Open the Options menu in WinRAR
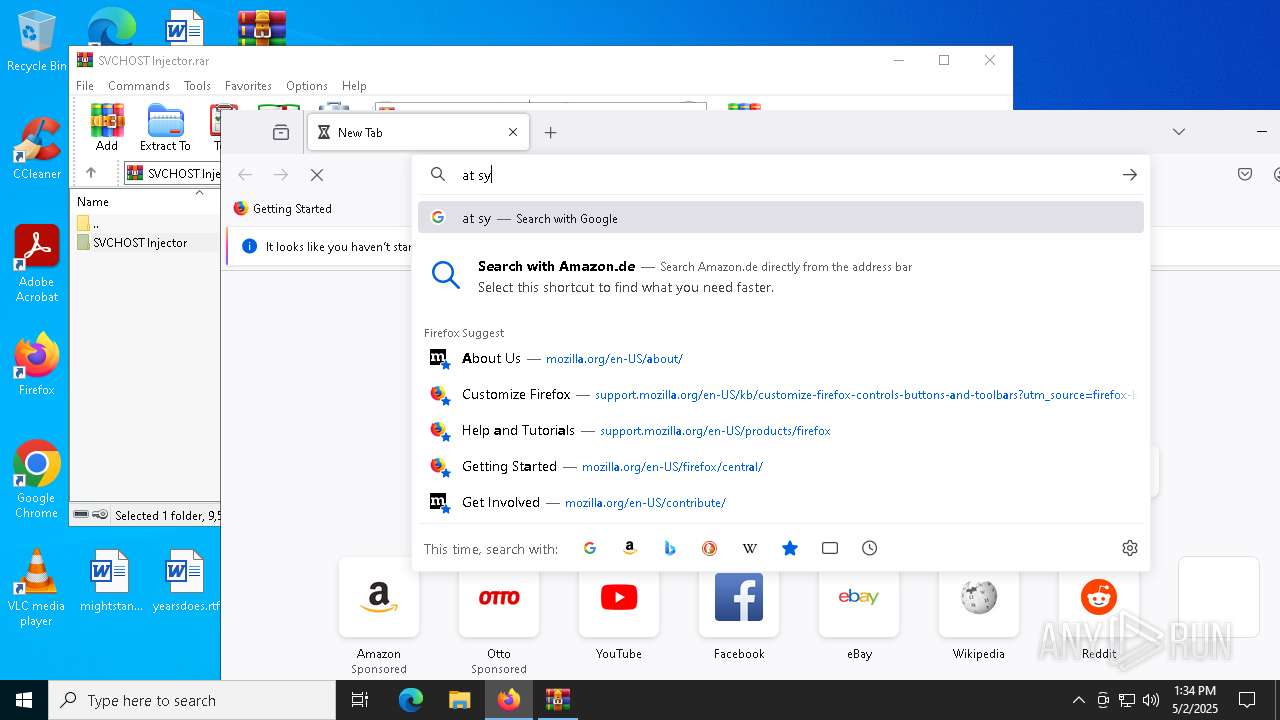This screenshot has height=720, width=1280. pos(307,86)
